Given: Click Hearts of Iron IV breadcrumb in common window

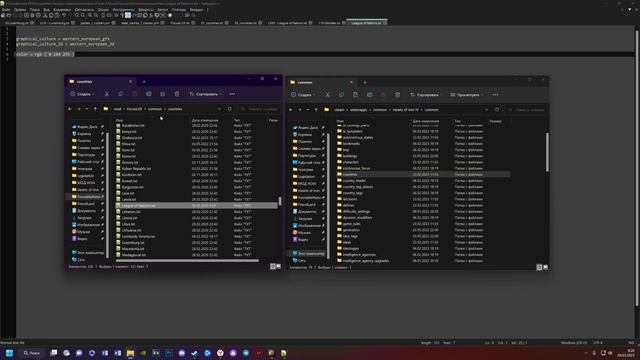Looking at the screenshot, I should [x=406, y=110].
